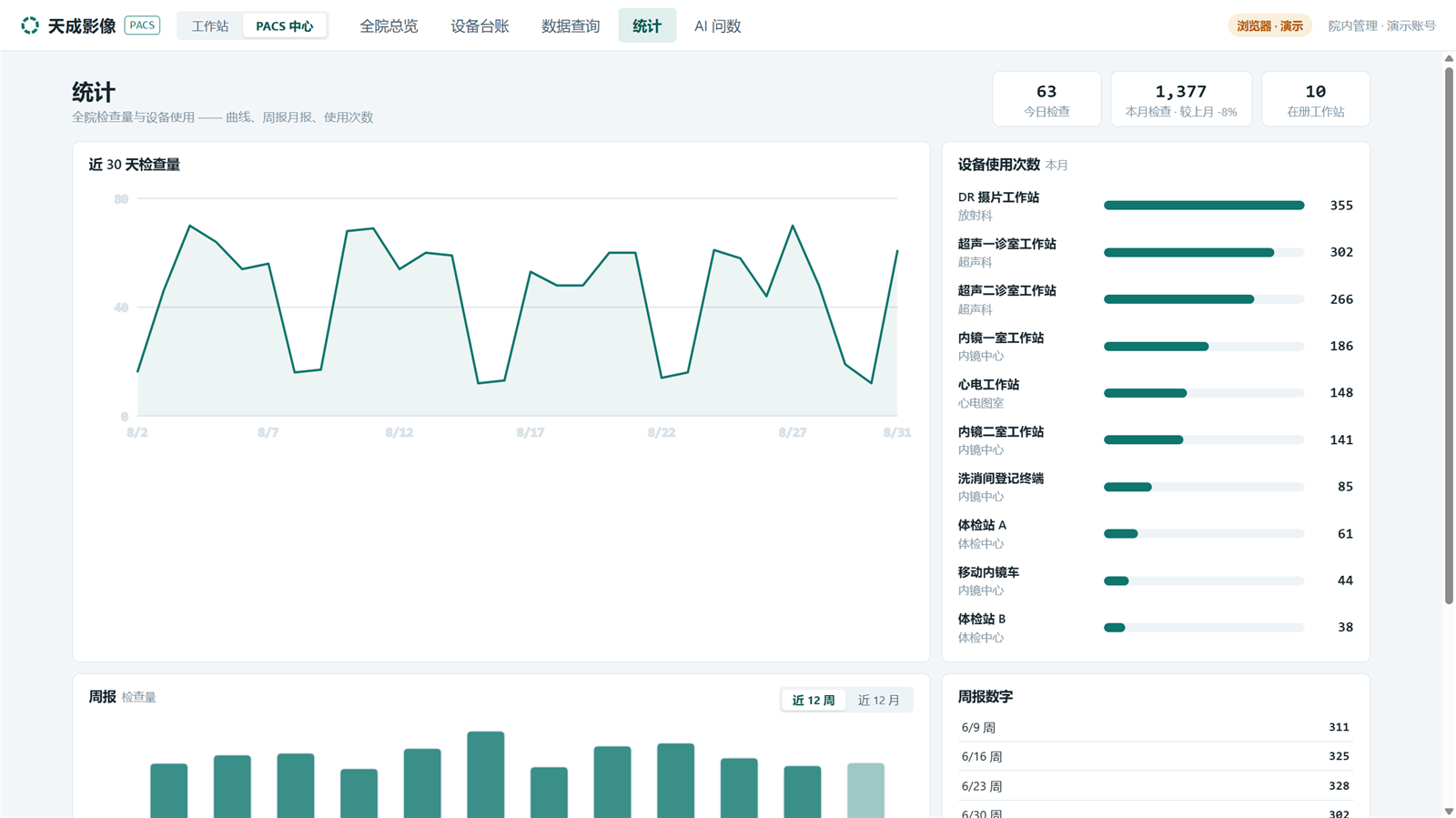Switch to PACS 中心 mode
The width and height of the screenshot is (1456, 818).
click(285, 25)
